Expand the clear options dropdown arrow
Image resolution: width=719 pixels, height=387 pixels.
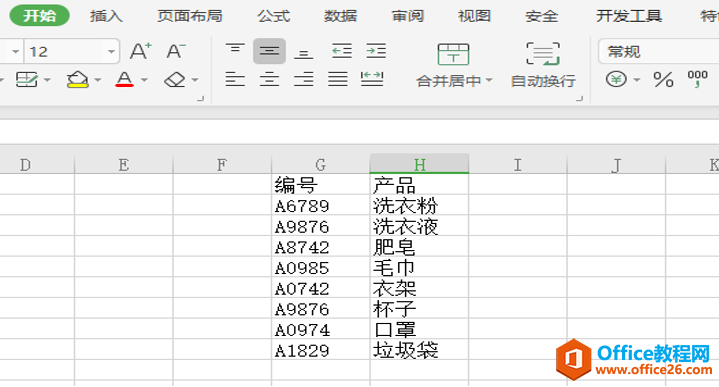tap(195, 80)
